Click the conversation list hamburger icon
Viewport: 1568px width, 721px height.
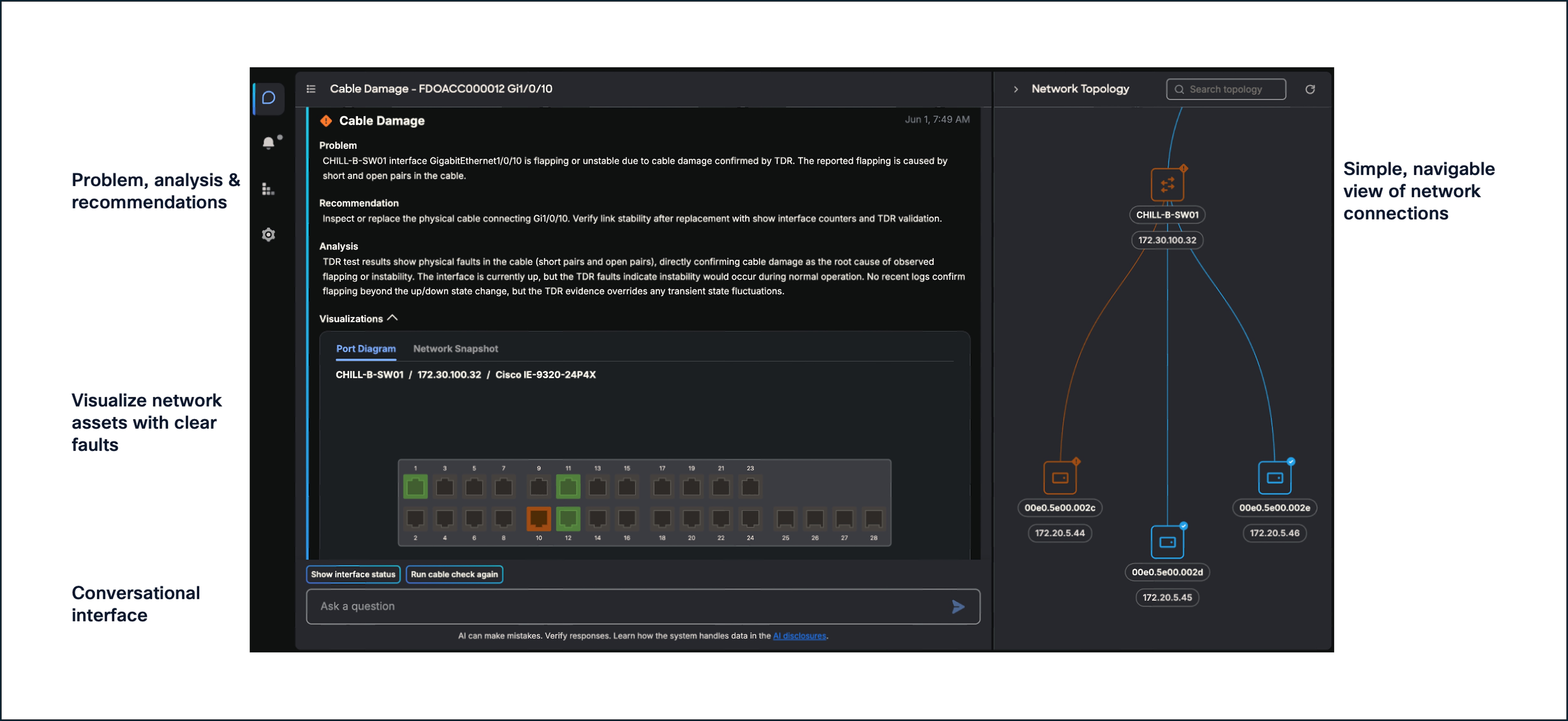point(311,89)
